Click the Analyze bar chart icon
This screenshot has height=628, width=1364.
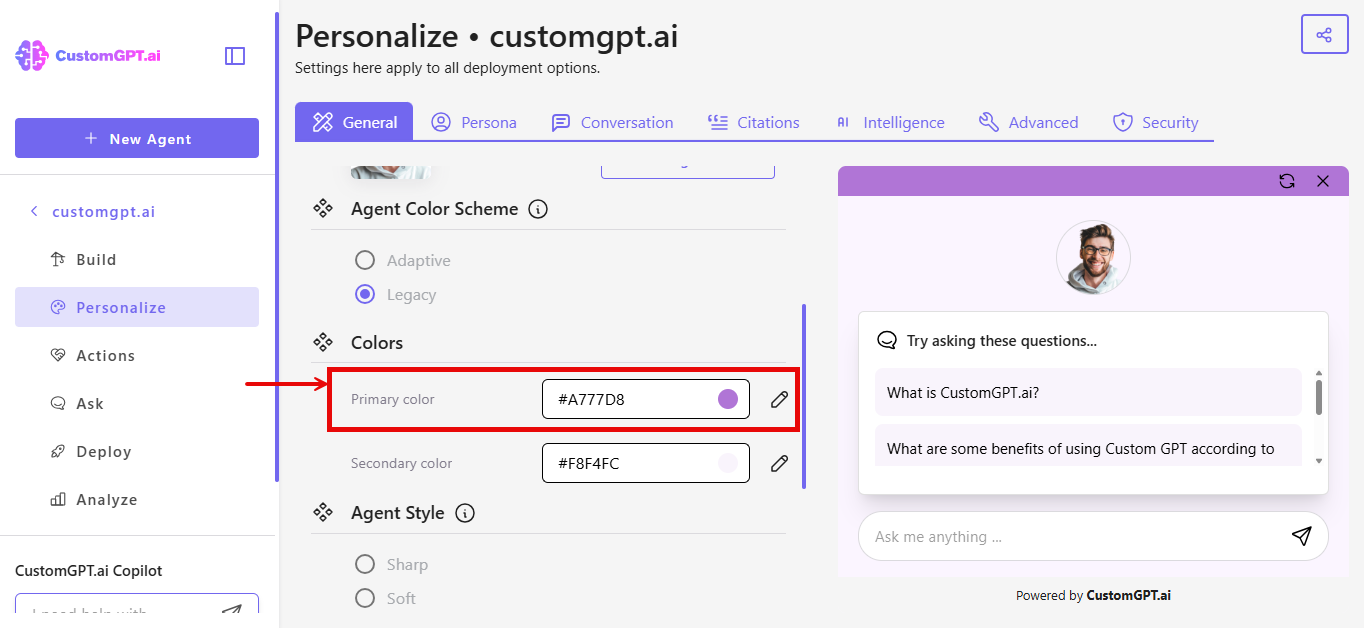[58, 499]
